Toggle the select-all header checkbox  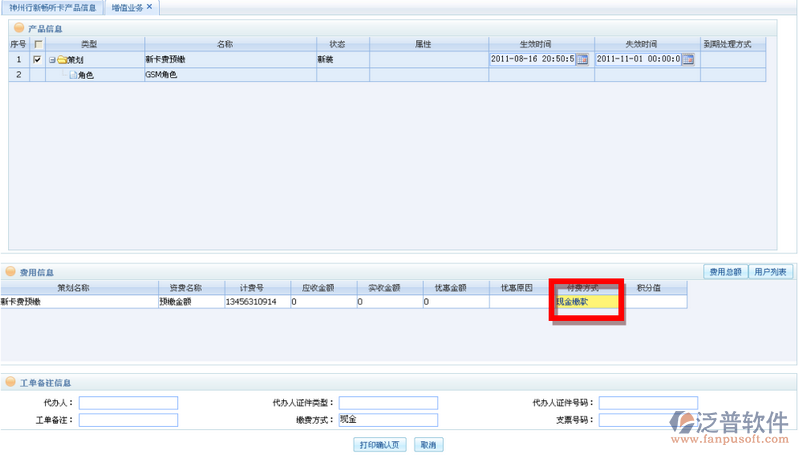[38, 44]
